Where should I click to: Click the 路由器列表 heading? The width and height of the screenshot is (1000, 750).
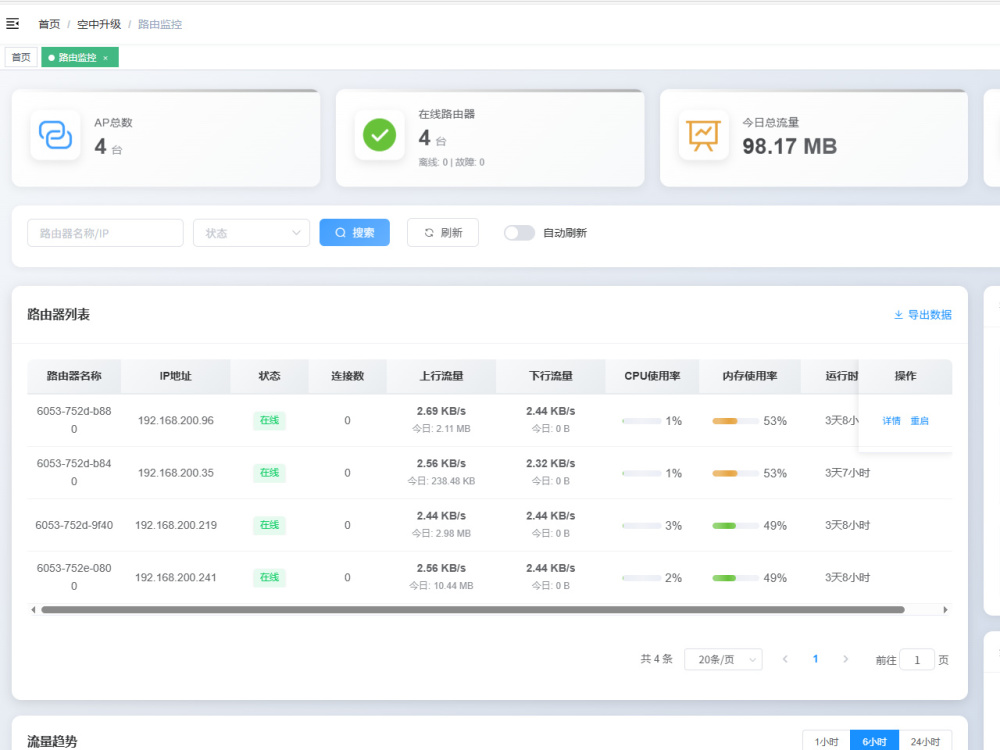(58, 314)
